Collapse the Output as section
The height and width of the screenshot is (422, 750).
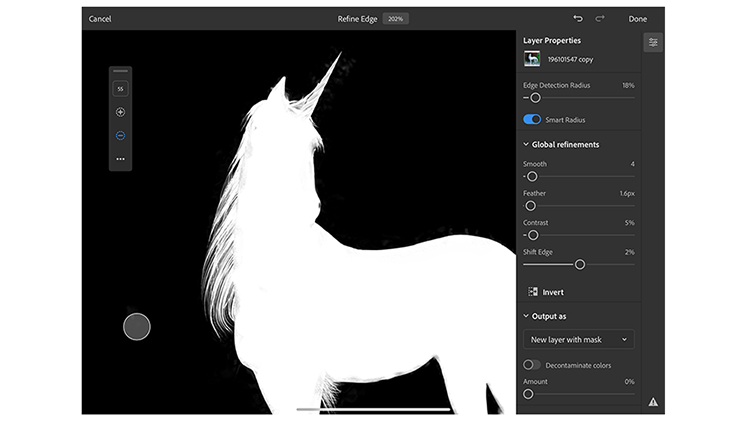click(x=526, y=316)
